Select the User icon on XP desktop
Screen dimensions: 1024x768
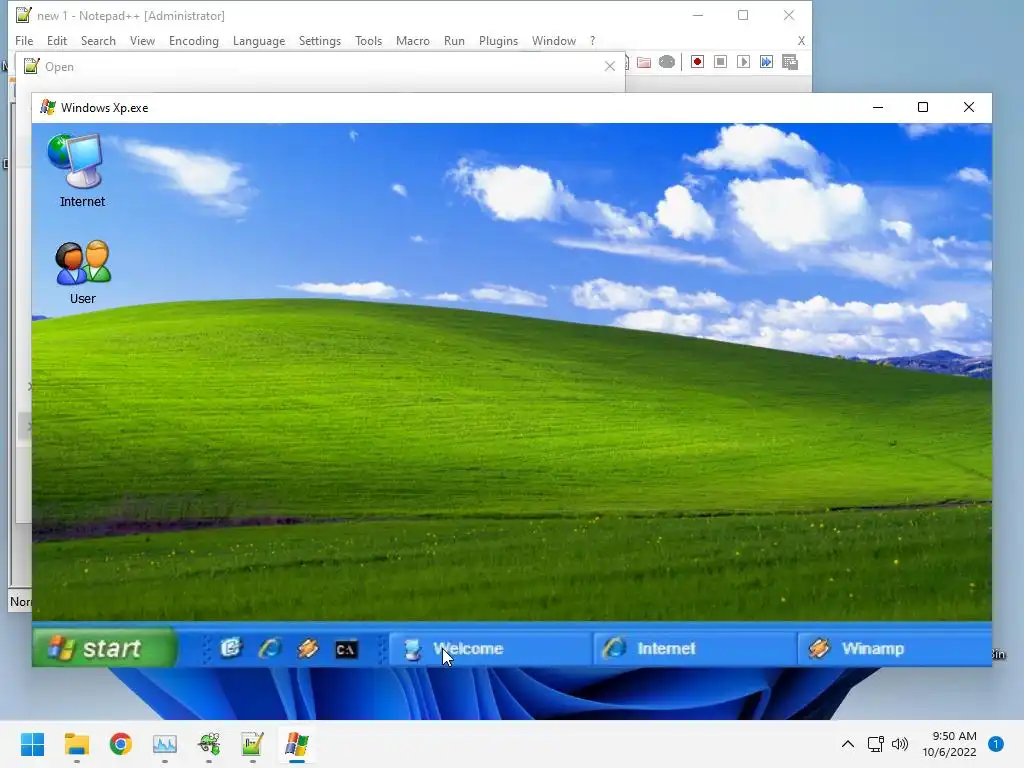tap(83, 272)
